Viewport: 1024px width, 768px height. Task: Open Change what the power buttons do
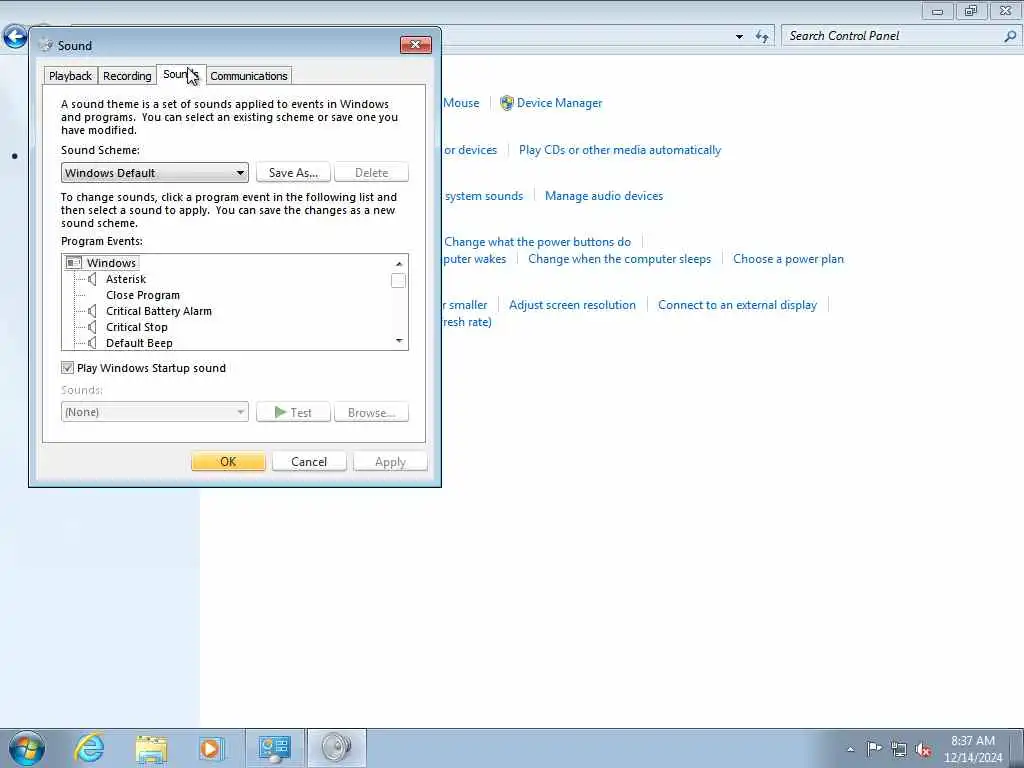click(537, 242)
